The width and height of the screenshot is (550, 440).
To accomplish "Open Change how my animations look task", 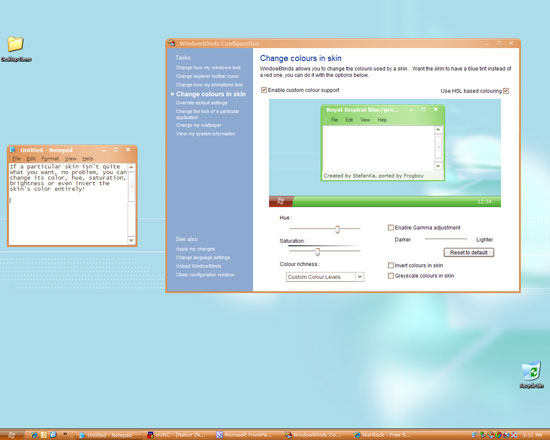I will click(x=209, y=85).
